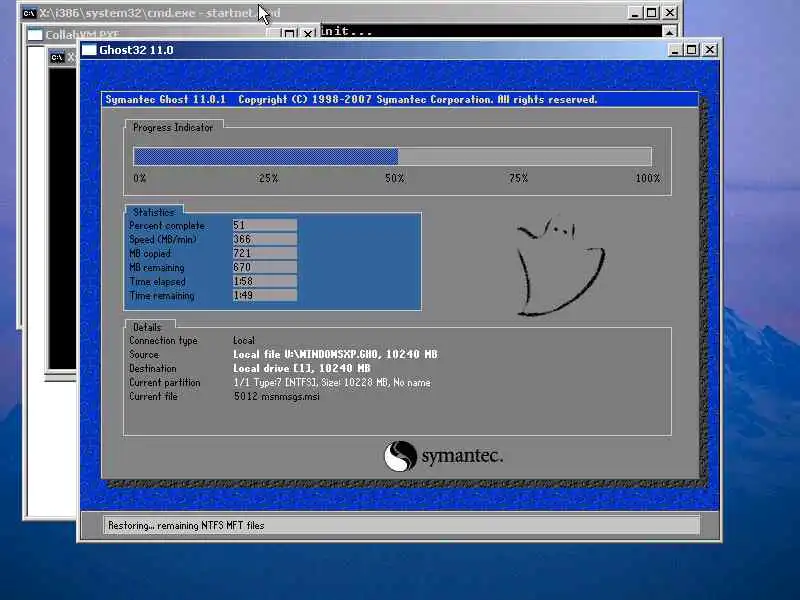Click scroll up arrow in cmd window
The image size is (800, 600).
pos(669,32)
